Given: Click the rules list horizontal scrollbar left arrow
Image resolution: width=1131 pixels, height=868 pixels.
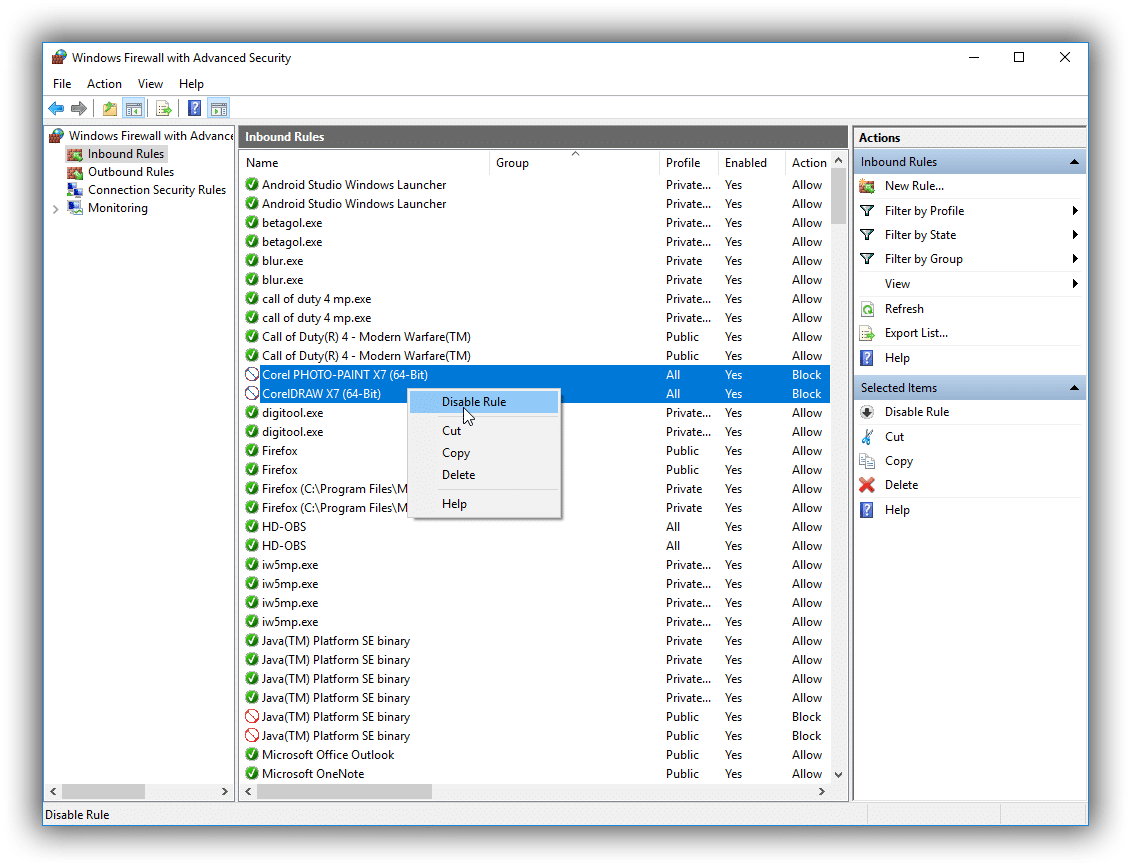Looking at the screenshot, I should coord(249,792).
